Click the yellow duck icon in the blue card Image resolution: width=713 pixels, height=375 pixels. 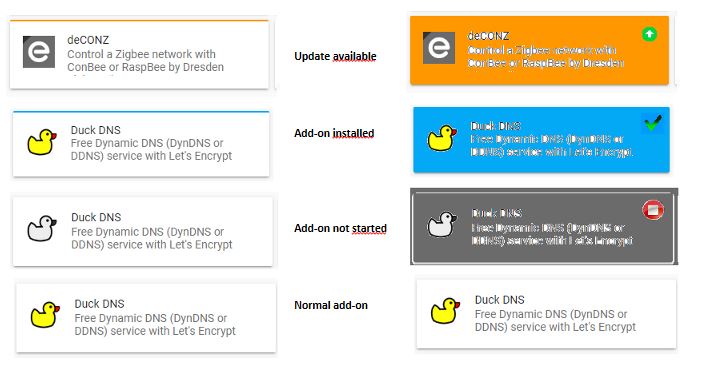[x=442, y=139]
